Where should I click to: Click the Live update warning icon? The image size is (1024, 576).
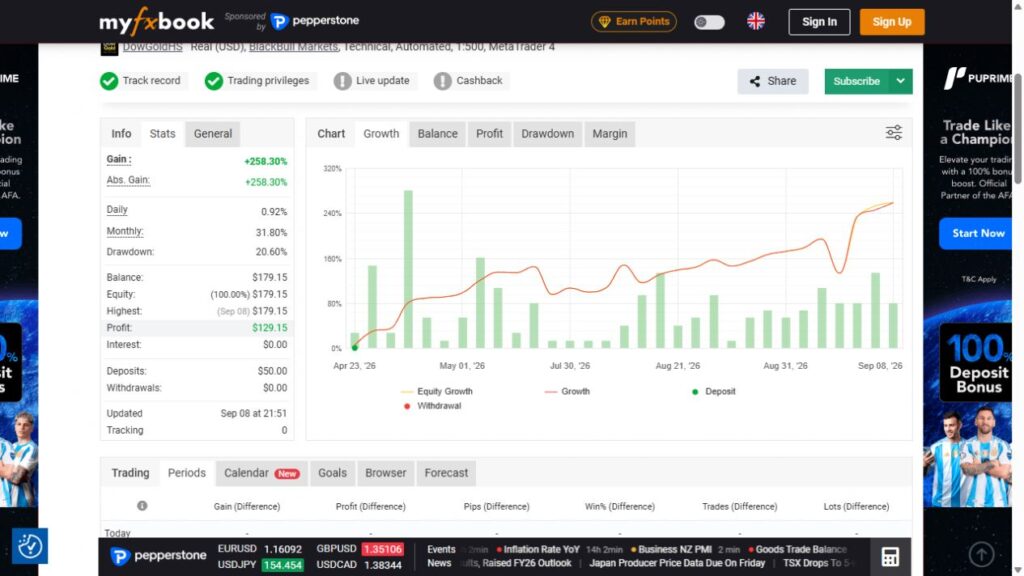click(342, 81)
